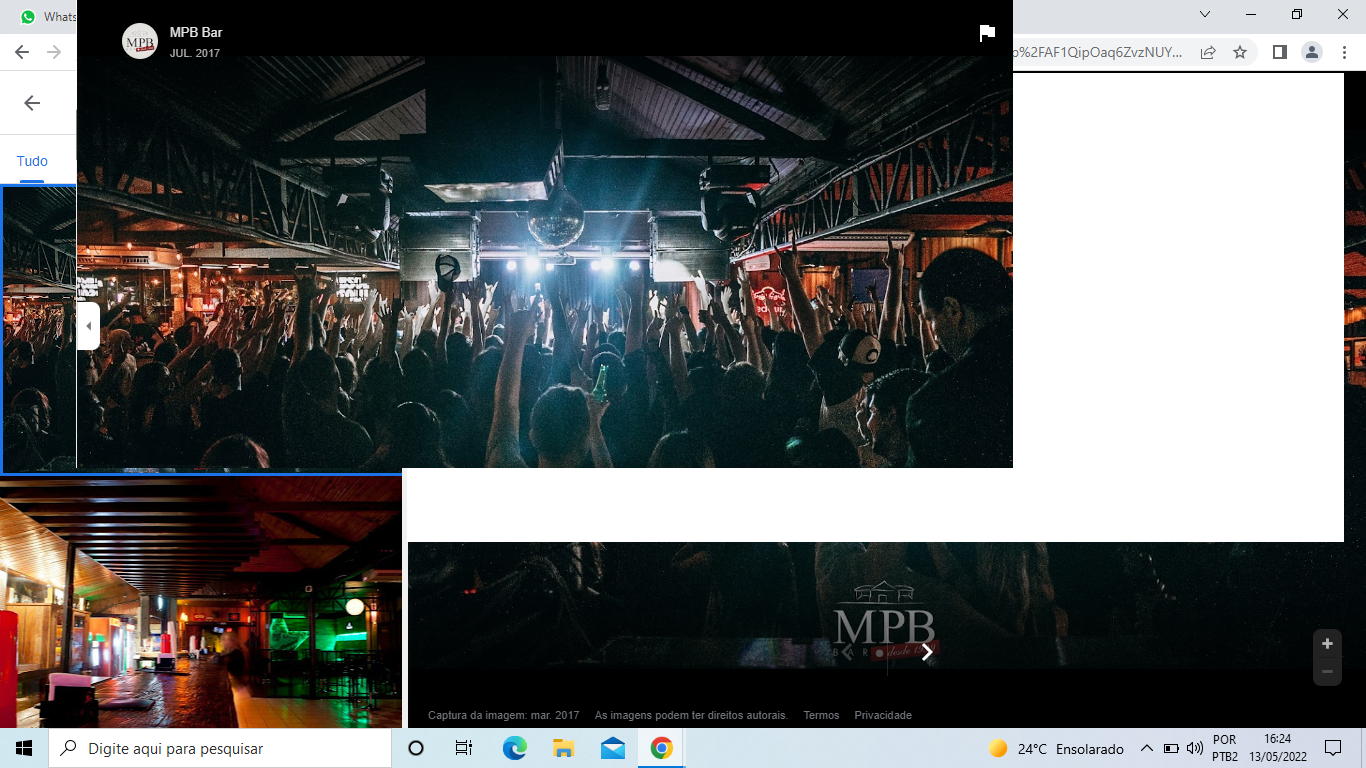The width and height of the screenshot is (1366, 768).
Task: Open Microsoft Edge from the taskbar
Action: point(514,748)
